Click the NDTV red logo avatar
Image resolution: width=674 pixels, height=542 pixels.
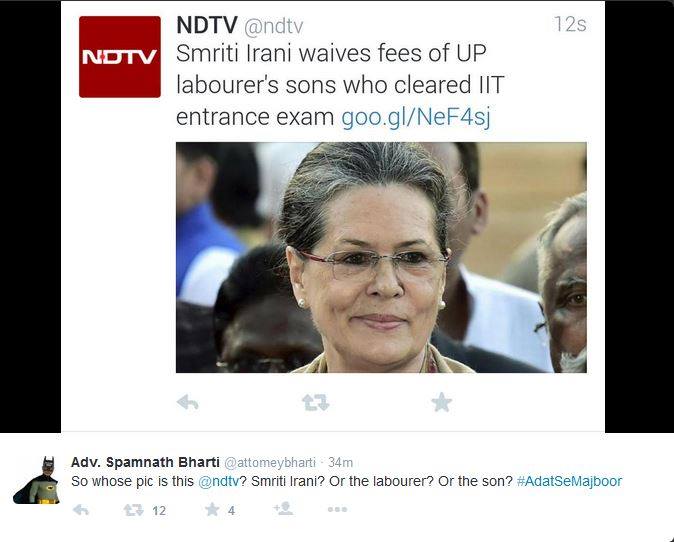coord(120,57)
